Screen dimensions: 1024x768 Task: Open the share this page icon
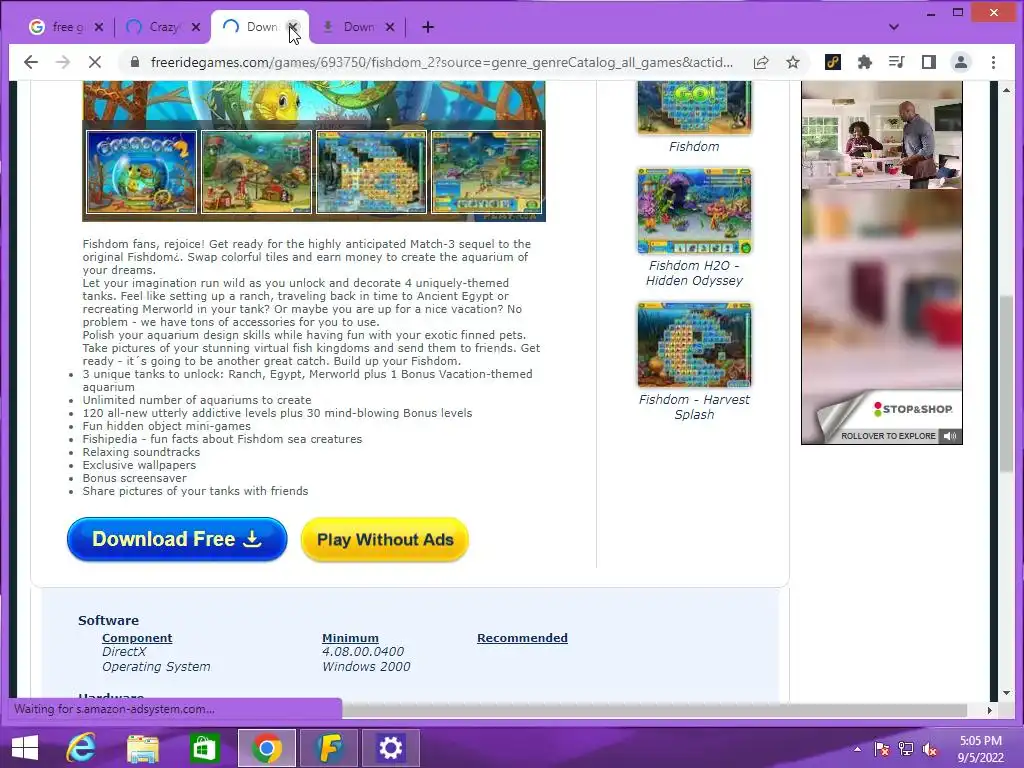click(761, 62)
